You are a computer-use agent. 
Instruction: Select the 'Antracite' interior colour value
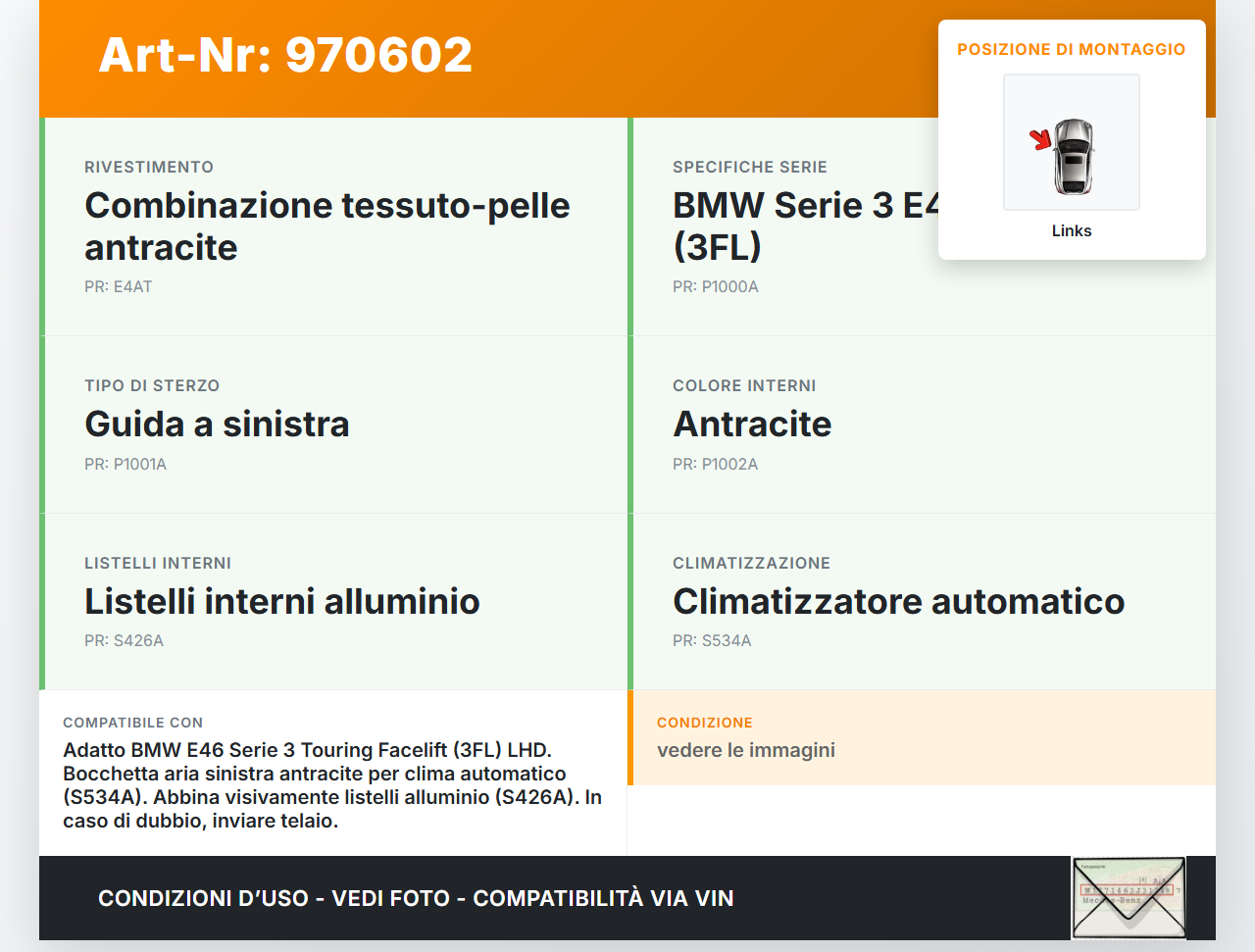point(752,425)
